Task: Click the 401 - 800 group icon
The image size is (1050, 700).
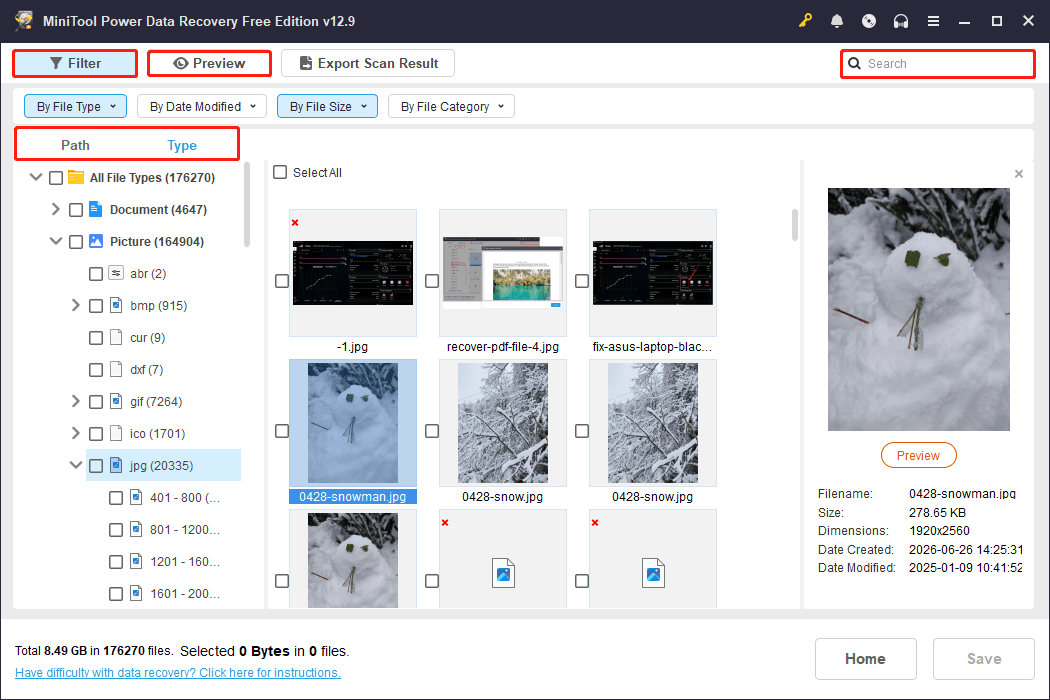Action: pyautogui.click(x=136, y=497)
